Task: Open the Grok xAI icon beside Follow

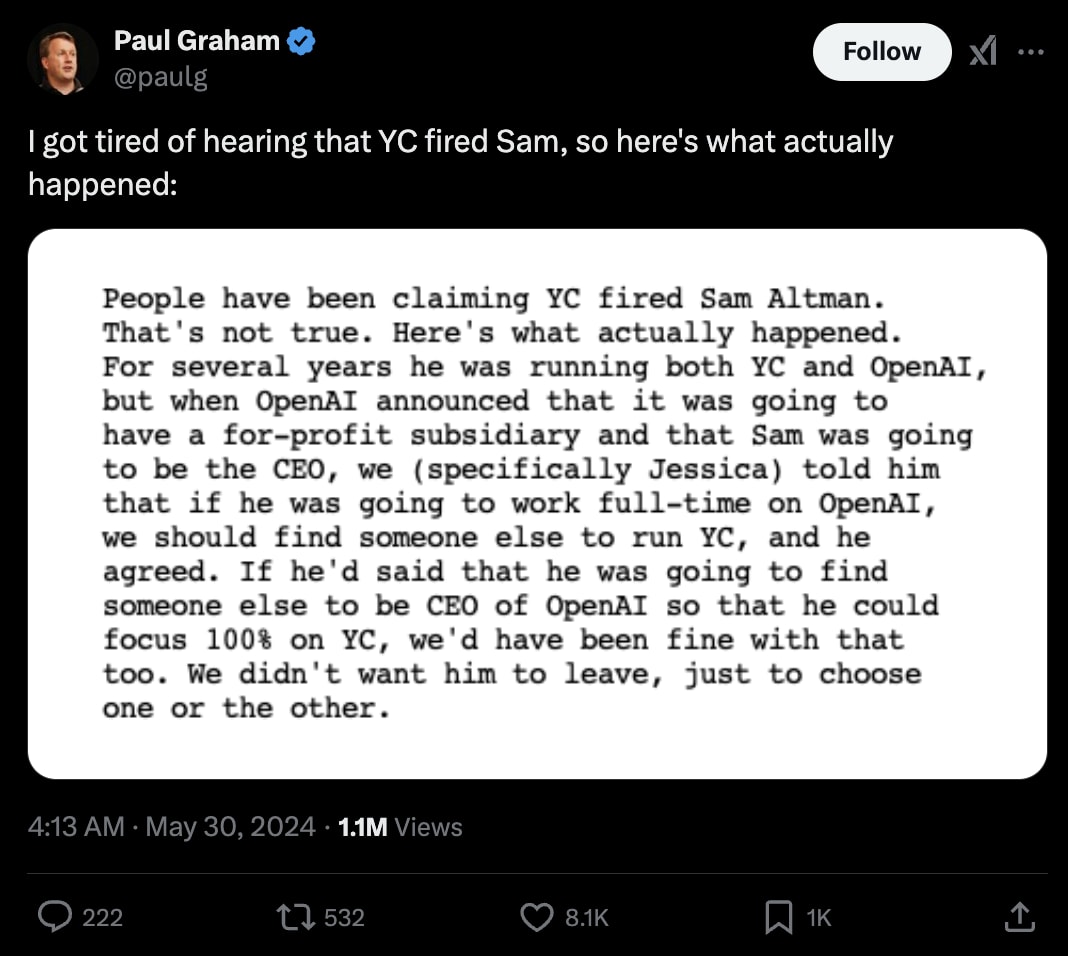Action: pyautogui.click(x=983, y=52)
